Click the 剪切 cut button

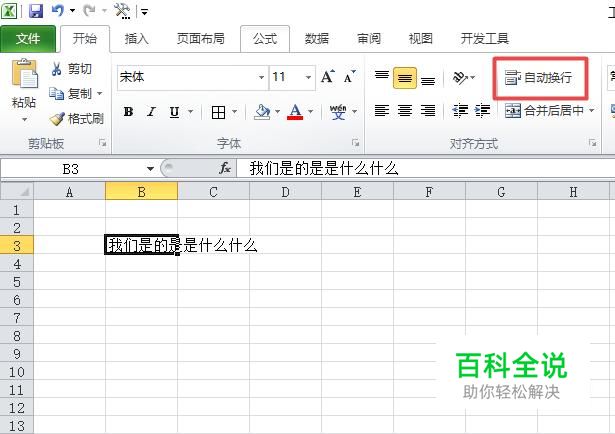pyautogui.click(x=71, y=69)
